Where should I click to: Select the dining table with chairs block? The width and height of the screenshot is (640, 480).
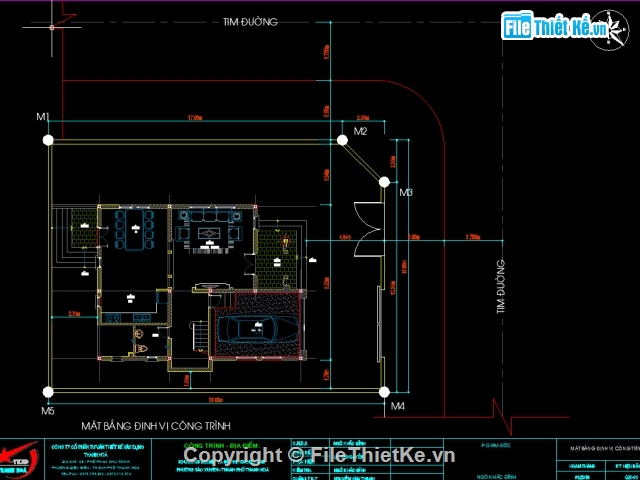tap(134, 229)
